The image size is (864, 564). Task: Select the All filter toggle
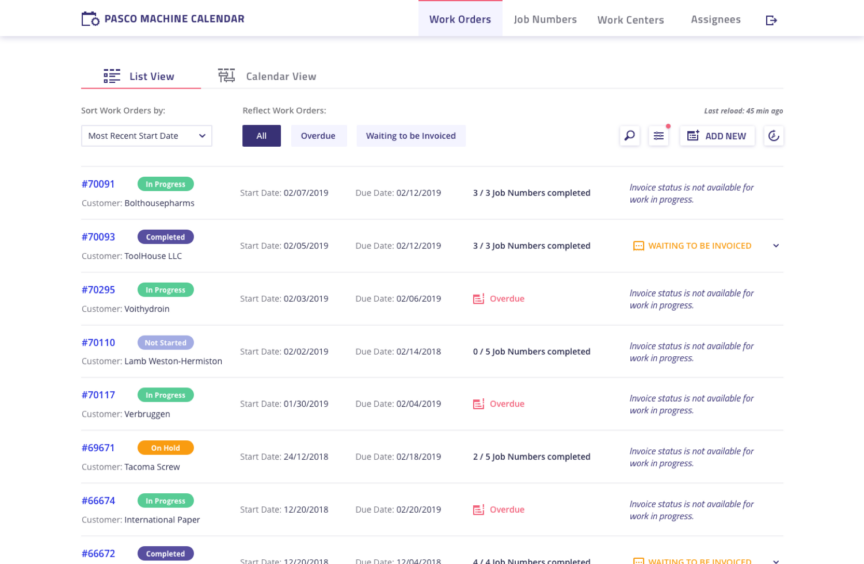[x=261, y=136]
